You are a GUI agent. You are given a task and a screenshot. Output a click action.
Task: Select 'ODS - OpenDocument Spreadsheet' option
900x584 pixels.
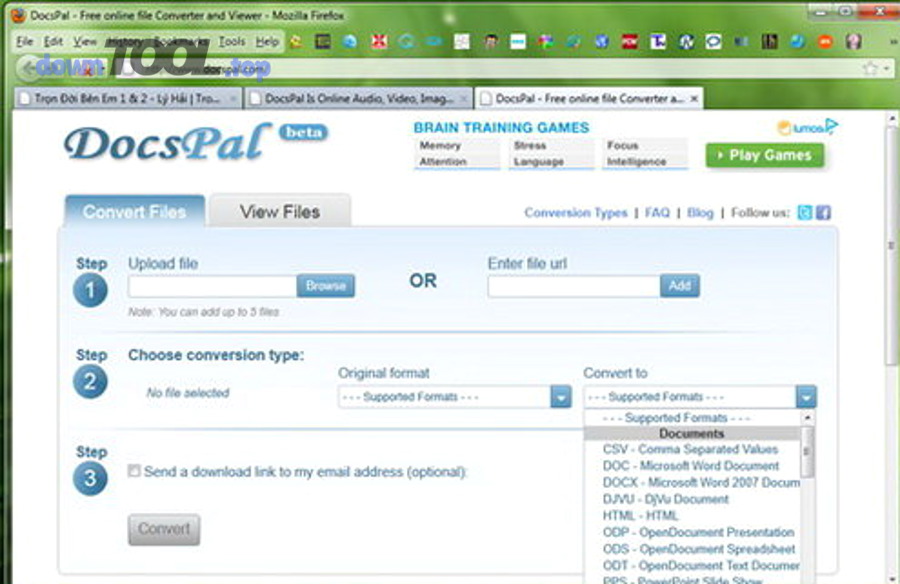pyautogui.click(x=690, y=549)
